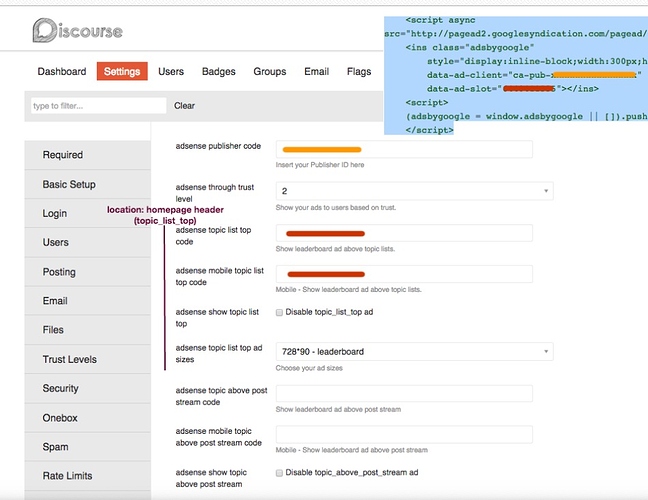Select the Login settings category

click(x=88, y=213)
